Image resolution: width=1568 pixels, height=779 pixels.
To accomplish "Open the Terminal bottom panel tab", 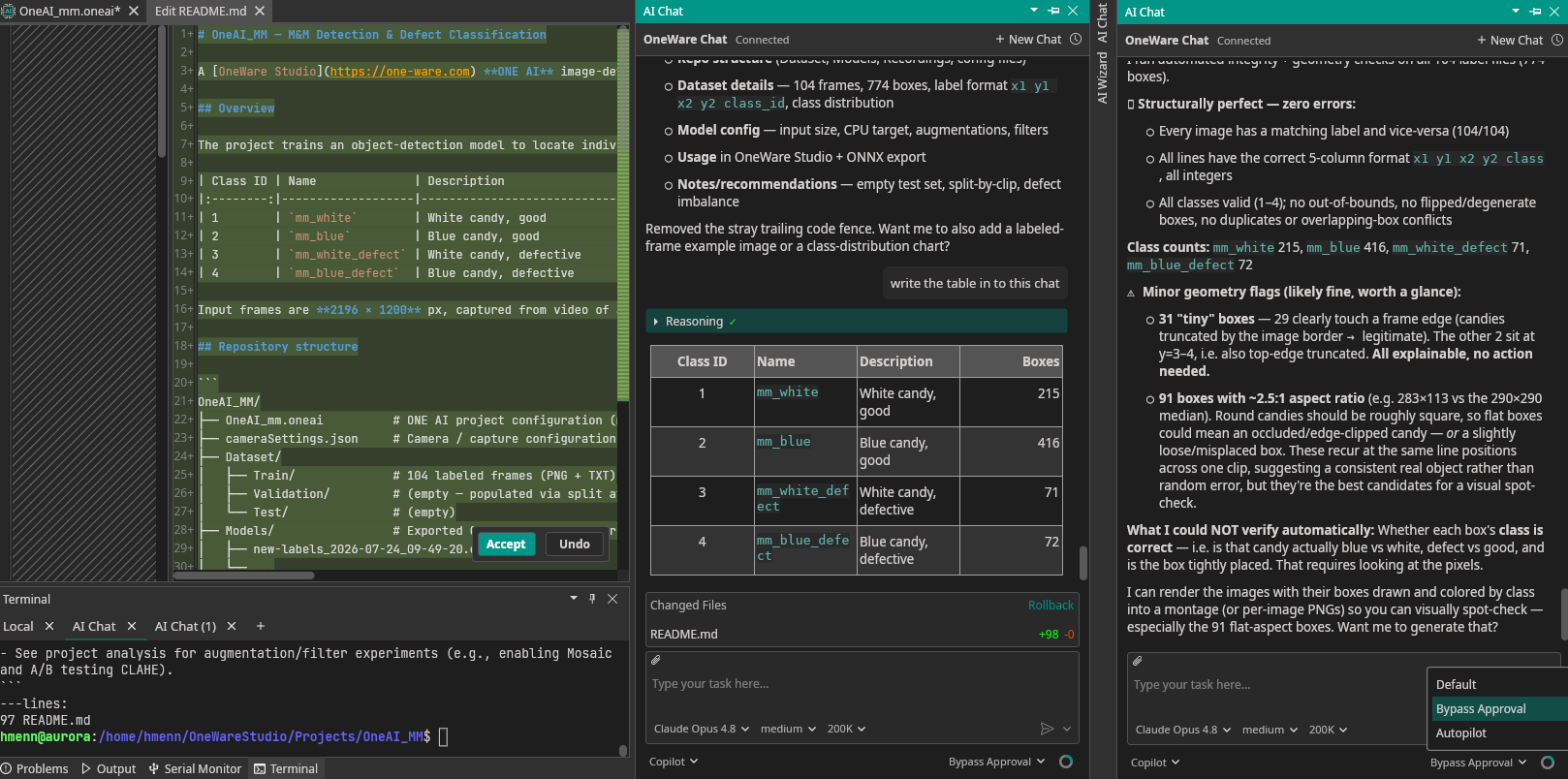I will click(x=286, y=768).
